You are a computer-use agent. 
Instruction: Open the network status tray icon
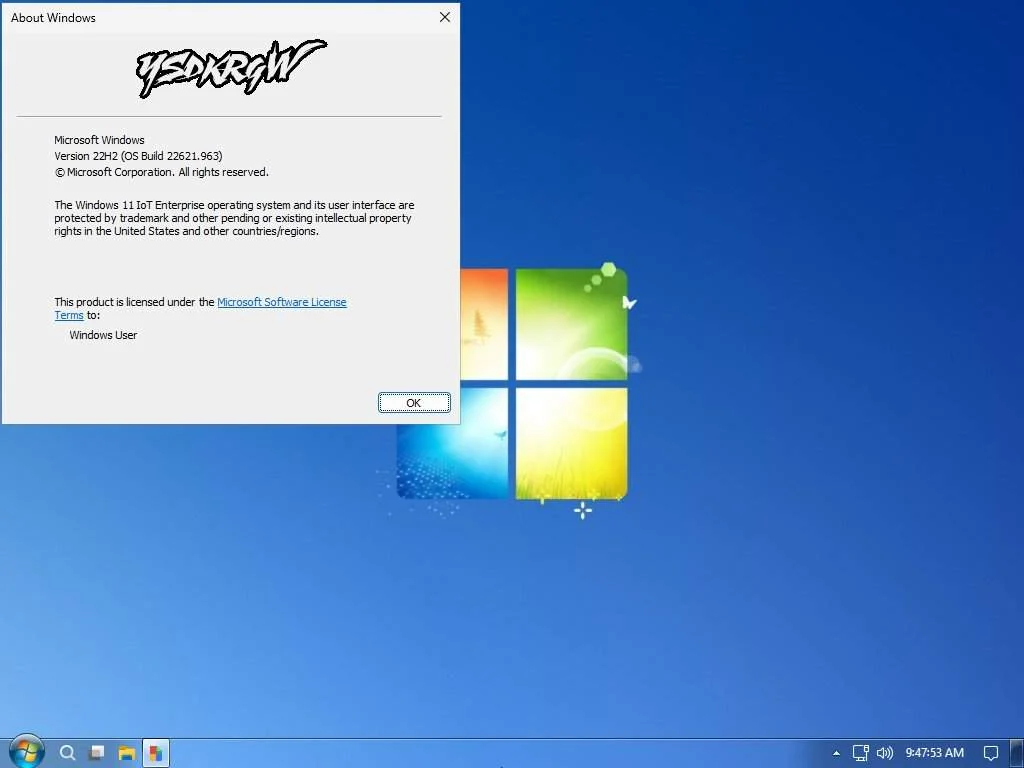(861, 753)
